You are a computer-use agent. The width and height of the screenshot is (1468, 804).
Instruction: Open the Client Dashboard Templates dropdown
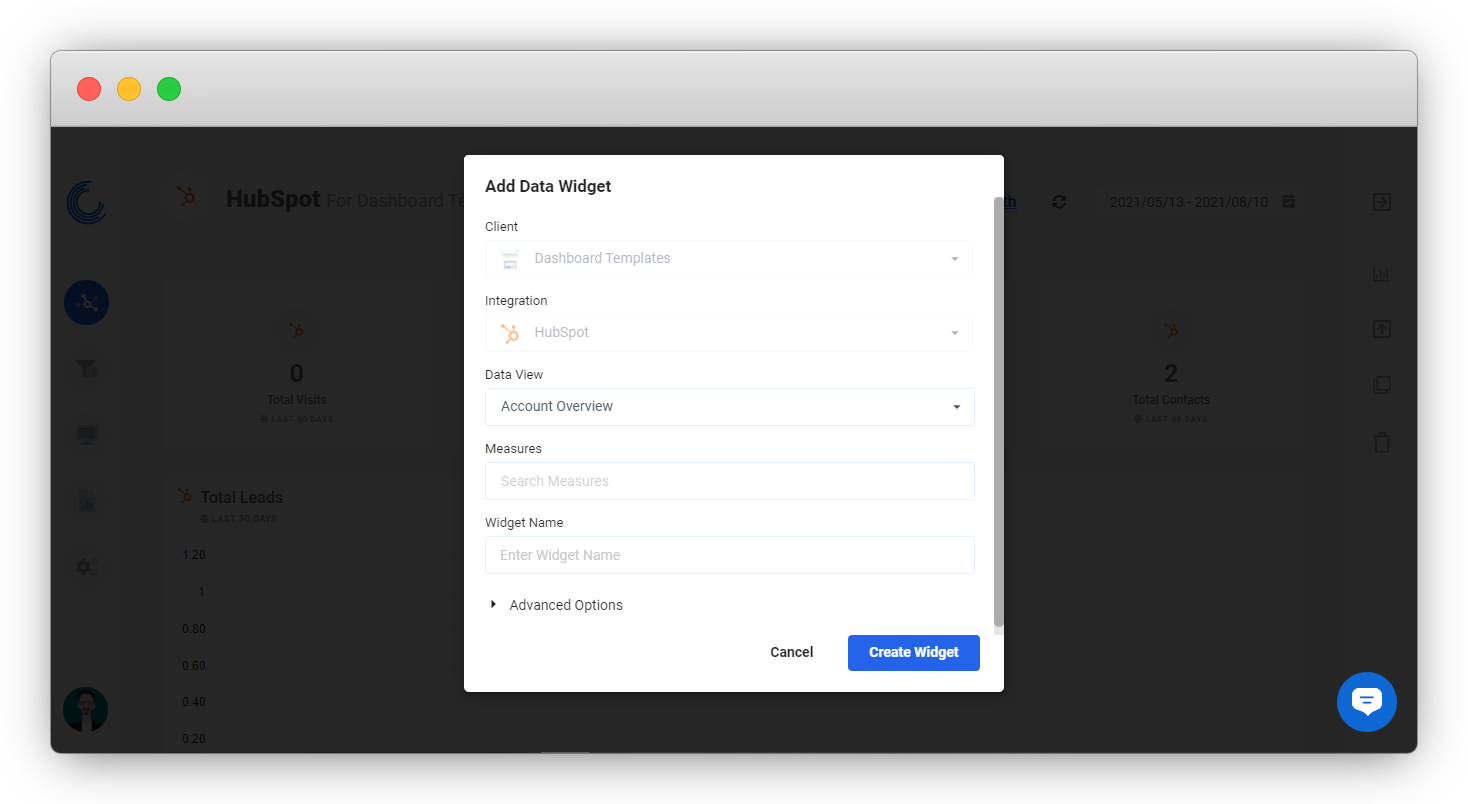728,259
